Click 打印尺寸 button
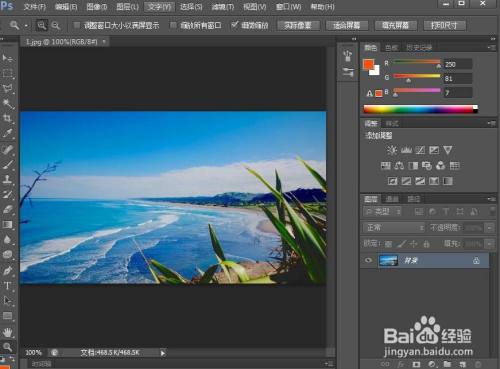The image size is (500, 369). pos(444,25)
